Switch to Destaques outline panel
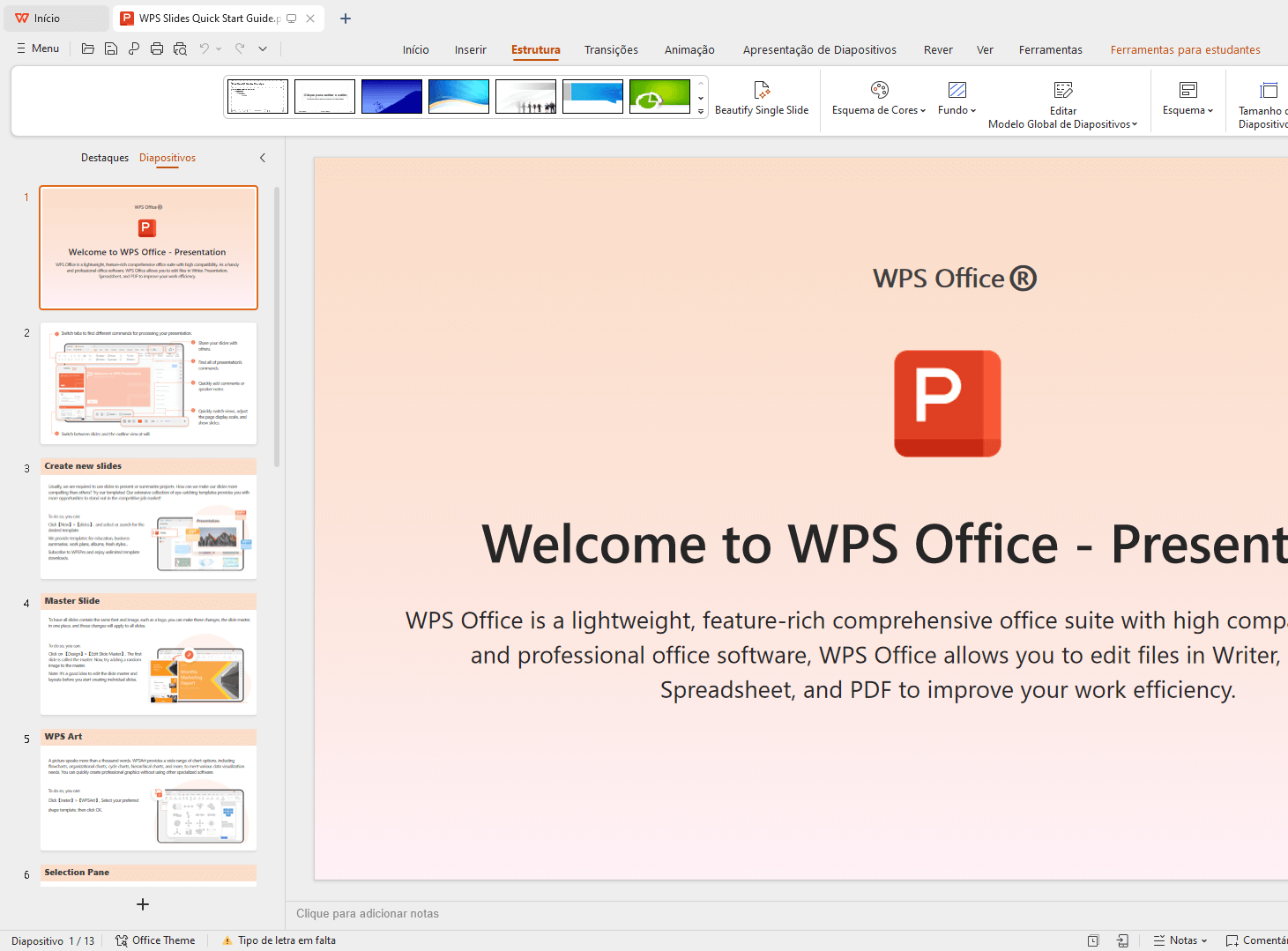Image resolution: width=1288 pixels, height=951 pixels. (x=105, y=158)
